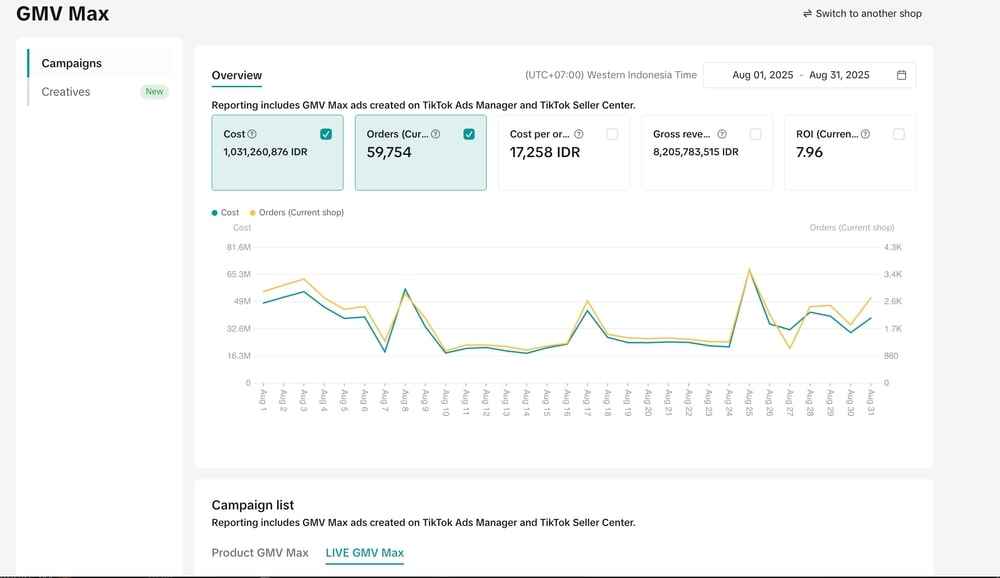Enable the Cost per order checkbox

click(612, 134)
